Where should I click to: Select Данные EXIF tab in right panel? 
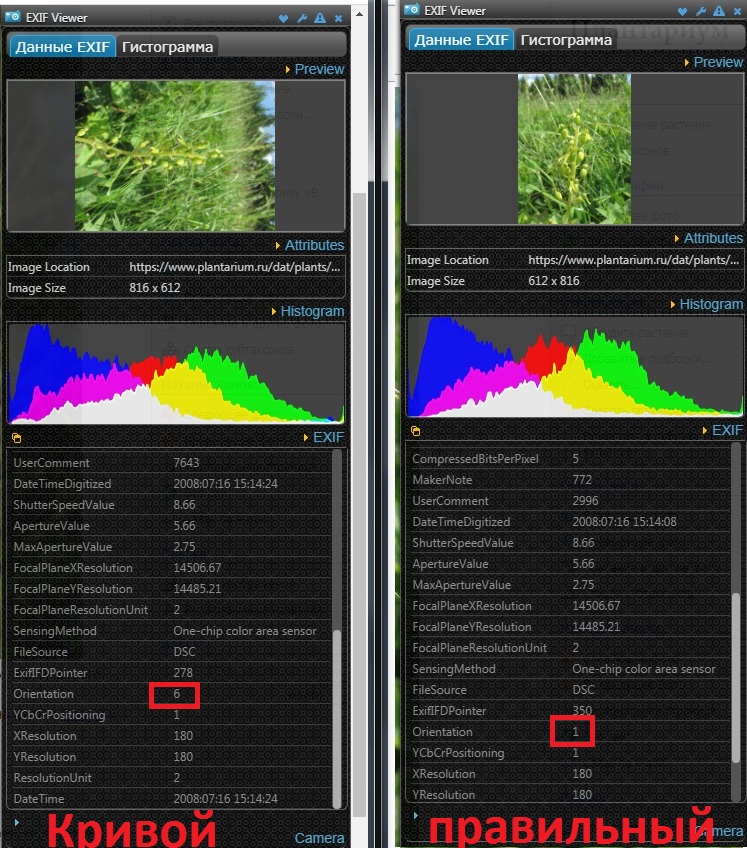(460, 39)
